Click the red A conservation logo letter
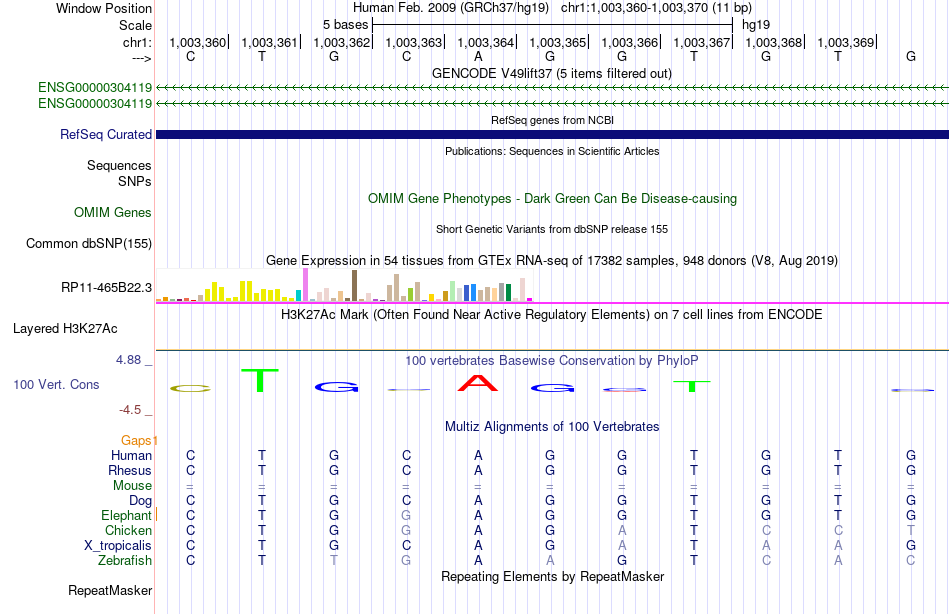 coord(478,383)
